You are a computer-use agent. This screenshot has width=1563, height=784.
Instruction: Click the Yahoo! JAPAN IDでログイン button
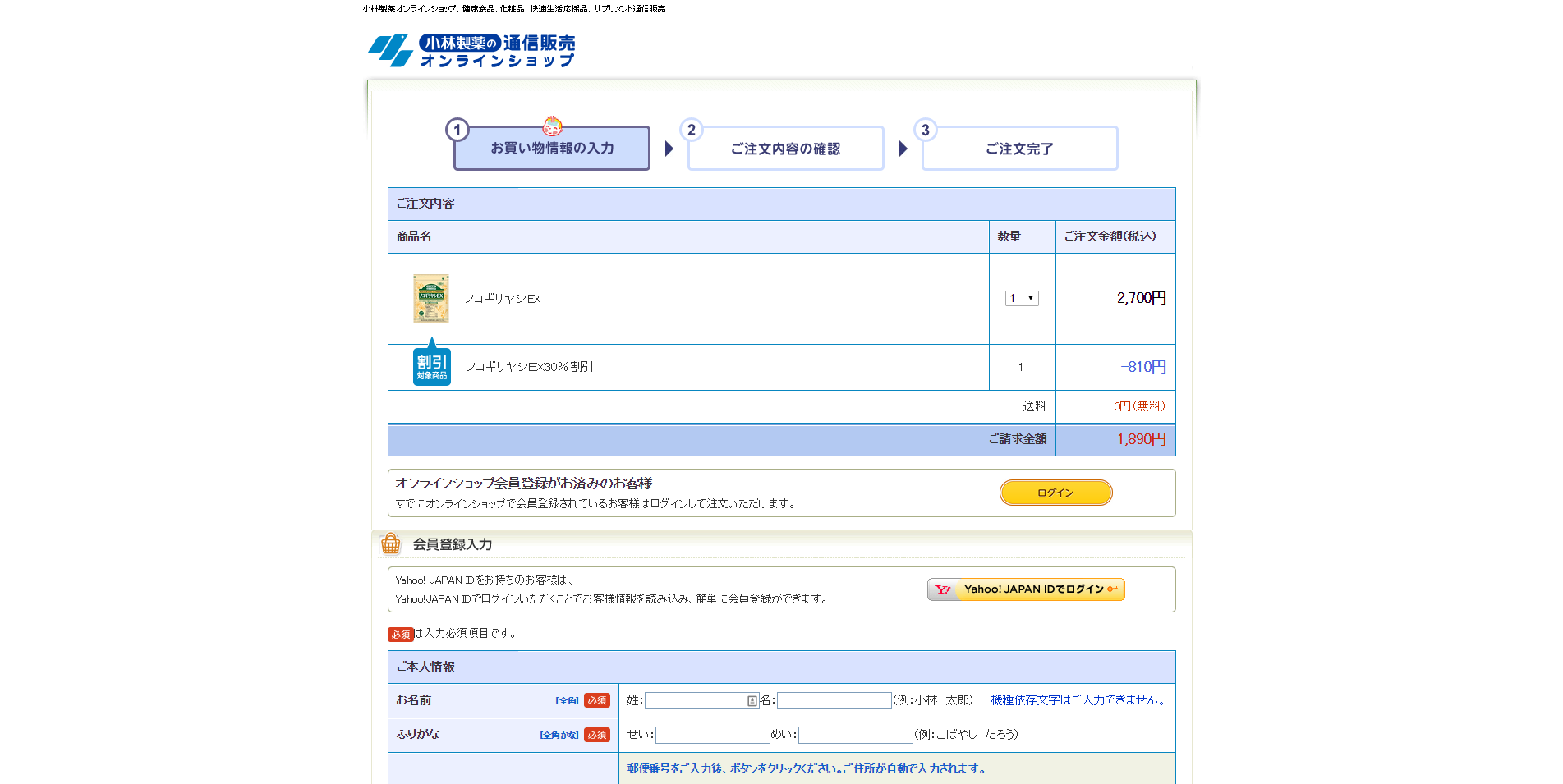pos(1026,589)
